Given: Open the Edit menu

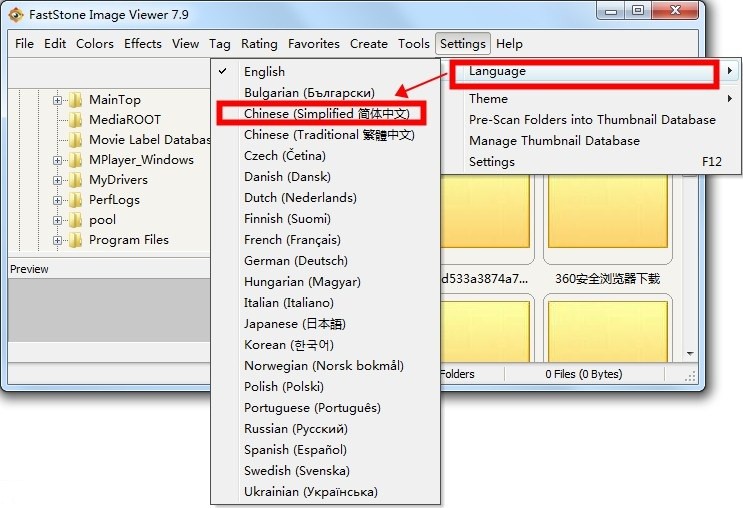Looking at the screenshot, I should [x=55, y=44].
